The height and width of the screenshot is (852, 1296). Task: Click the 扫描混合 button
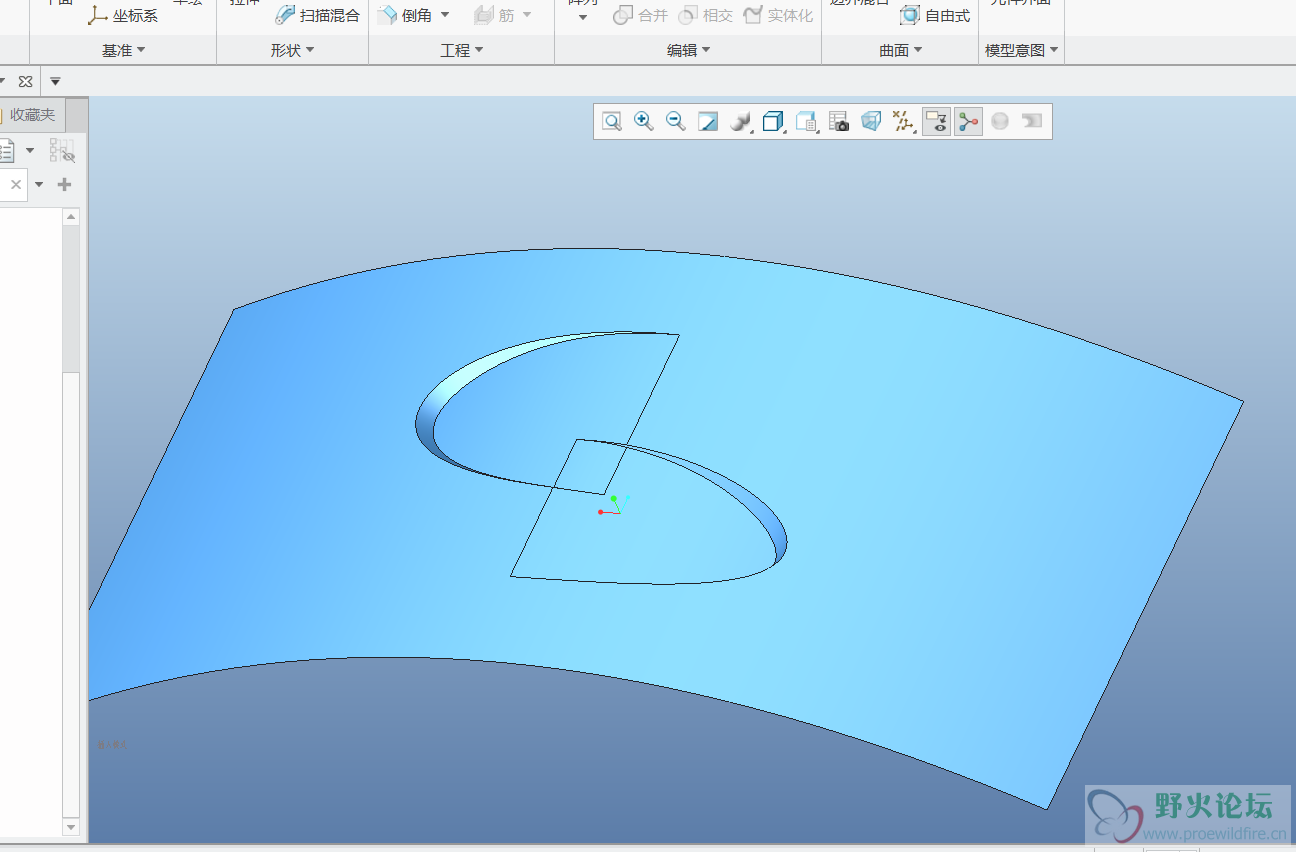(318, 15)
